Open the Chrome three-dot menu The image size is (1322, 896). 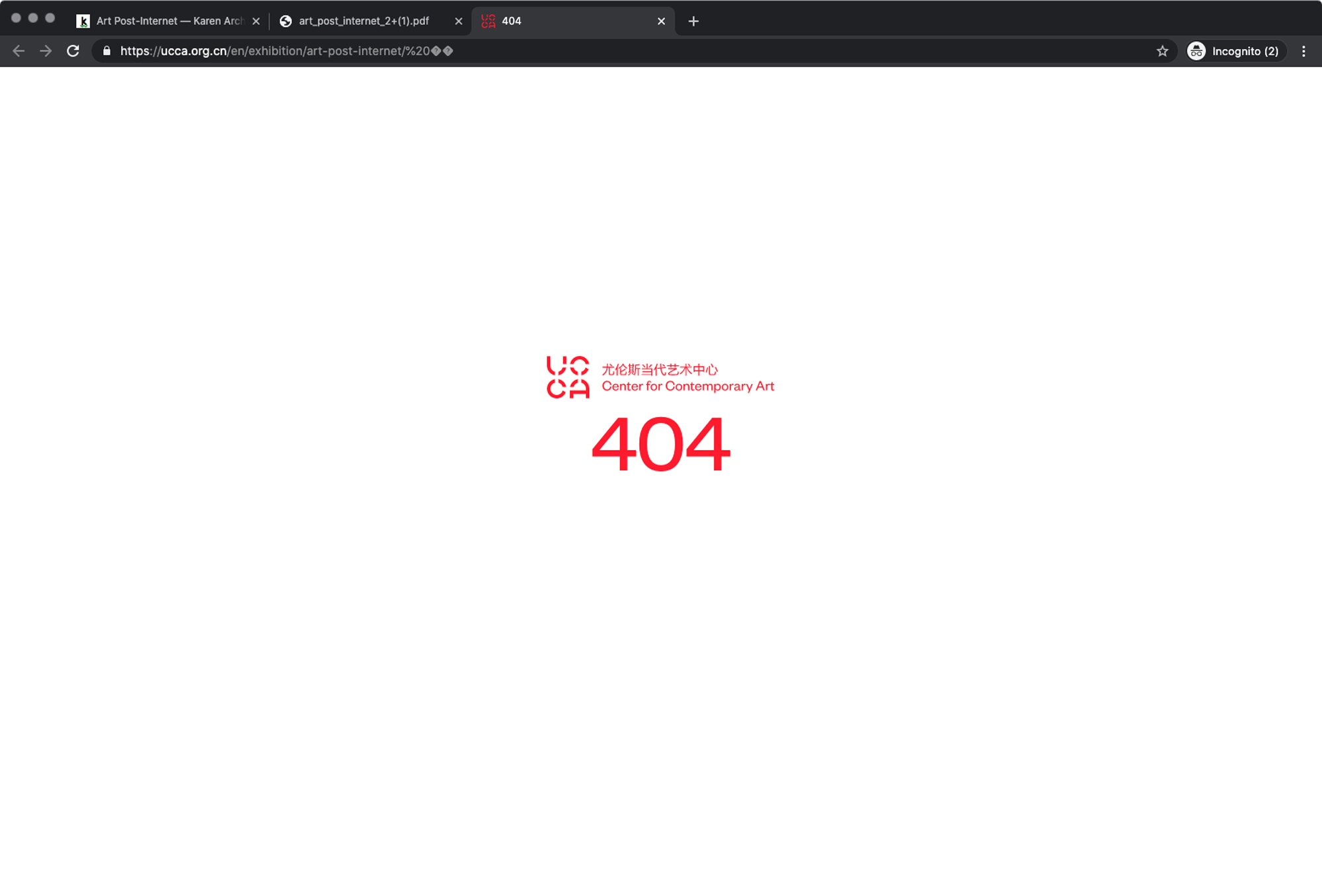pyautogui.click(x=1303, y=51)
